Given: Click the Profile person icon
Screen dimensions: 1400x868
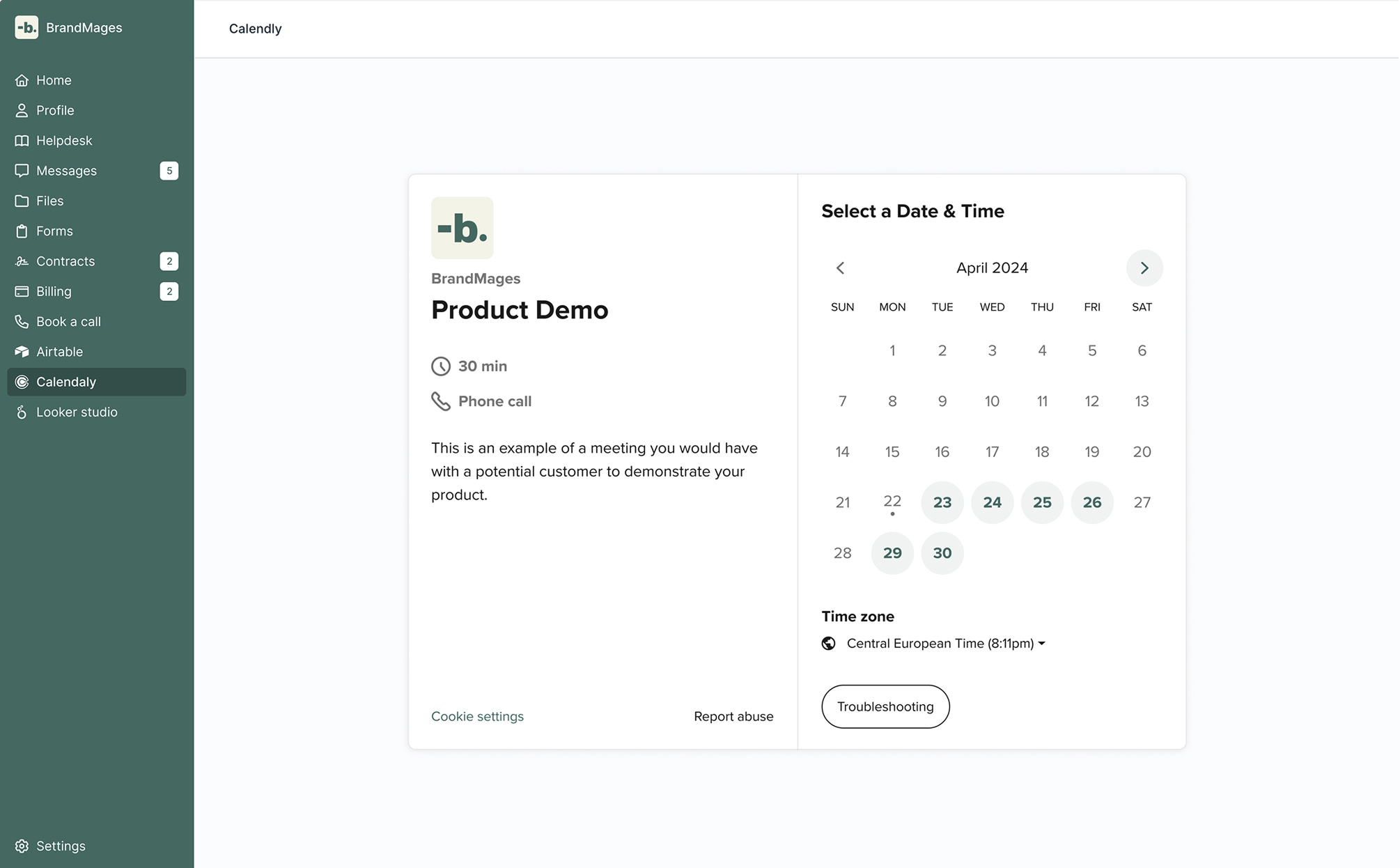Looking at the screenshot, I should click(x=22, y=110).
